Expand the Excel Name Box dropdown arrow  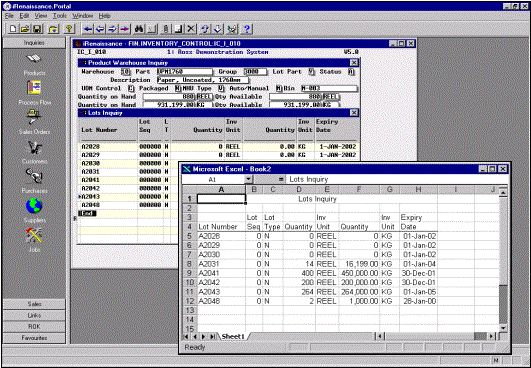coord(249,179)
